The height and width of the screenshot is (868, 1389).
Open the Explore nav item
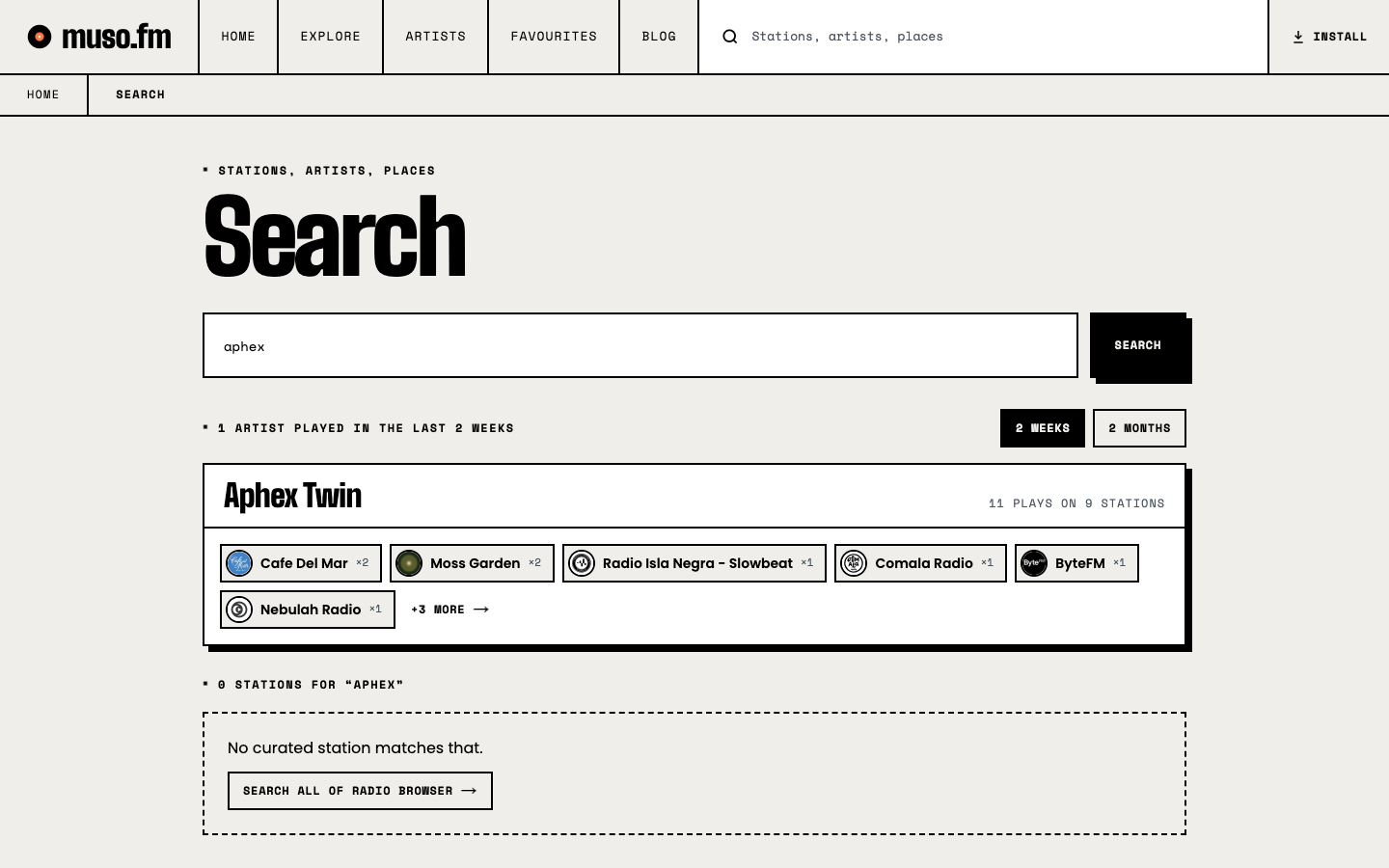tap(331, 37)
